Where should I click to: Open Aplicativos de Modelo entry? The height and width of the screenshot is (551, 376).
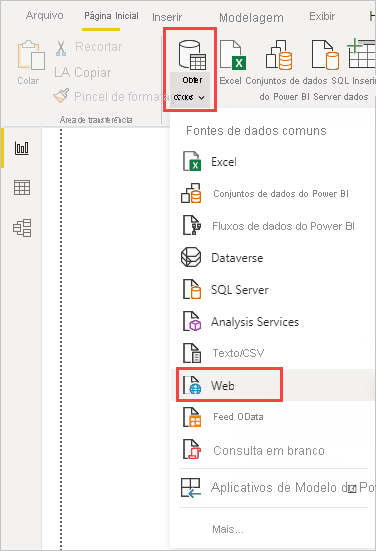tap(273, 488)
